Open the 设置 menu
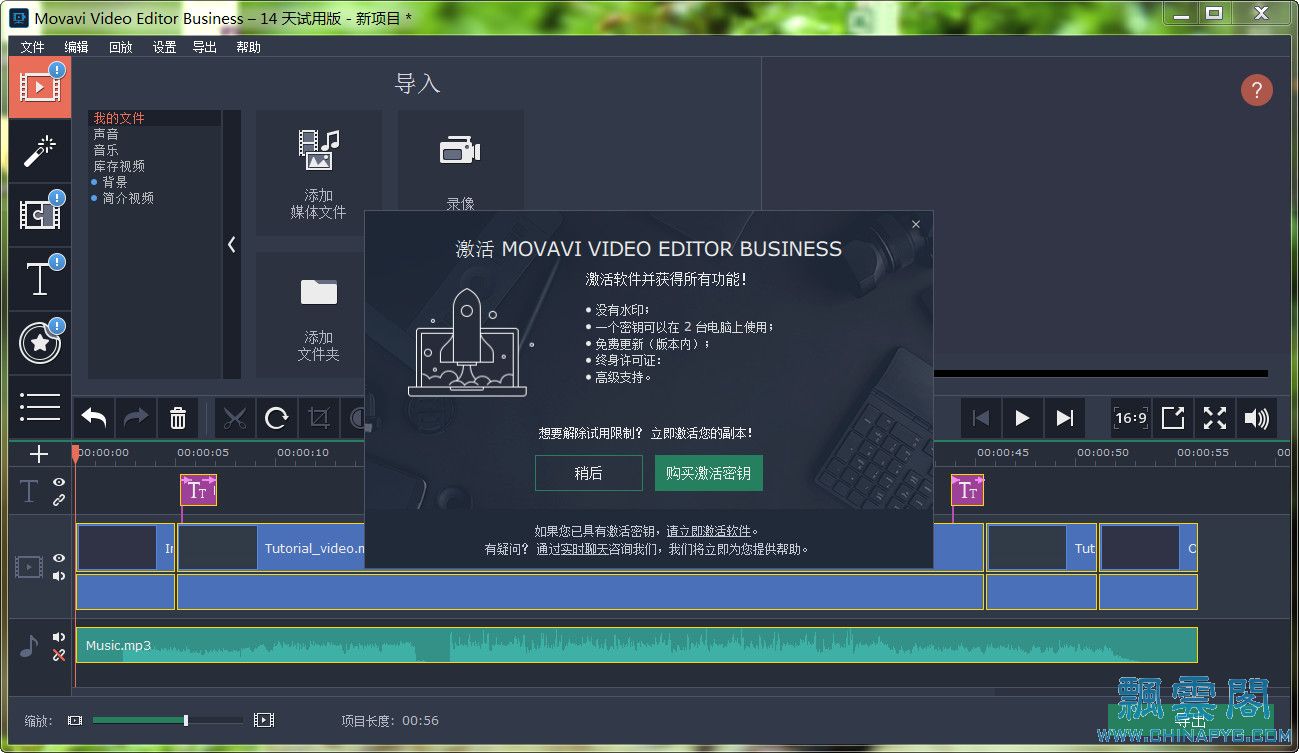The height and width of the screenshot is (753, 1299). (164, 47)
